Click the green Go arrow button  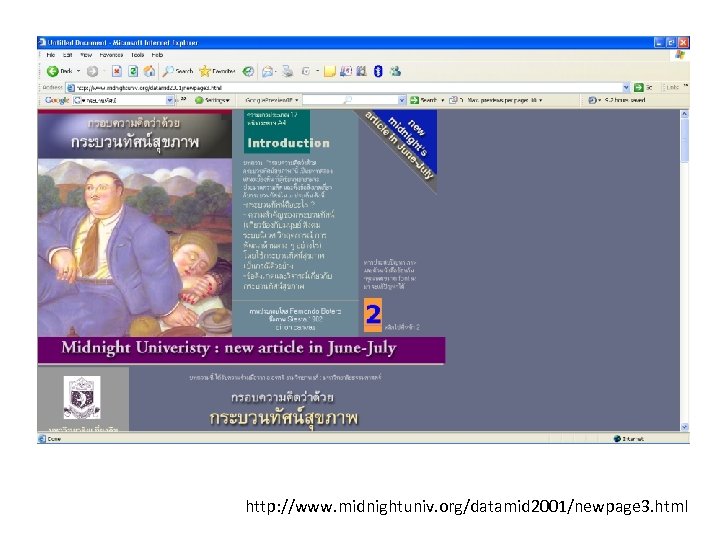pyautogui.click(x=639, y=87)
